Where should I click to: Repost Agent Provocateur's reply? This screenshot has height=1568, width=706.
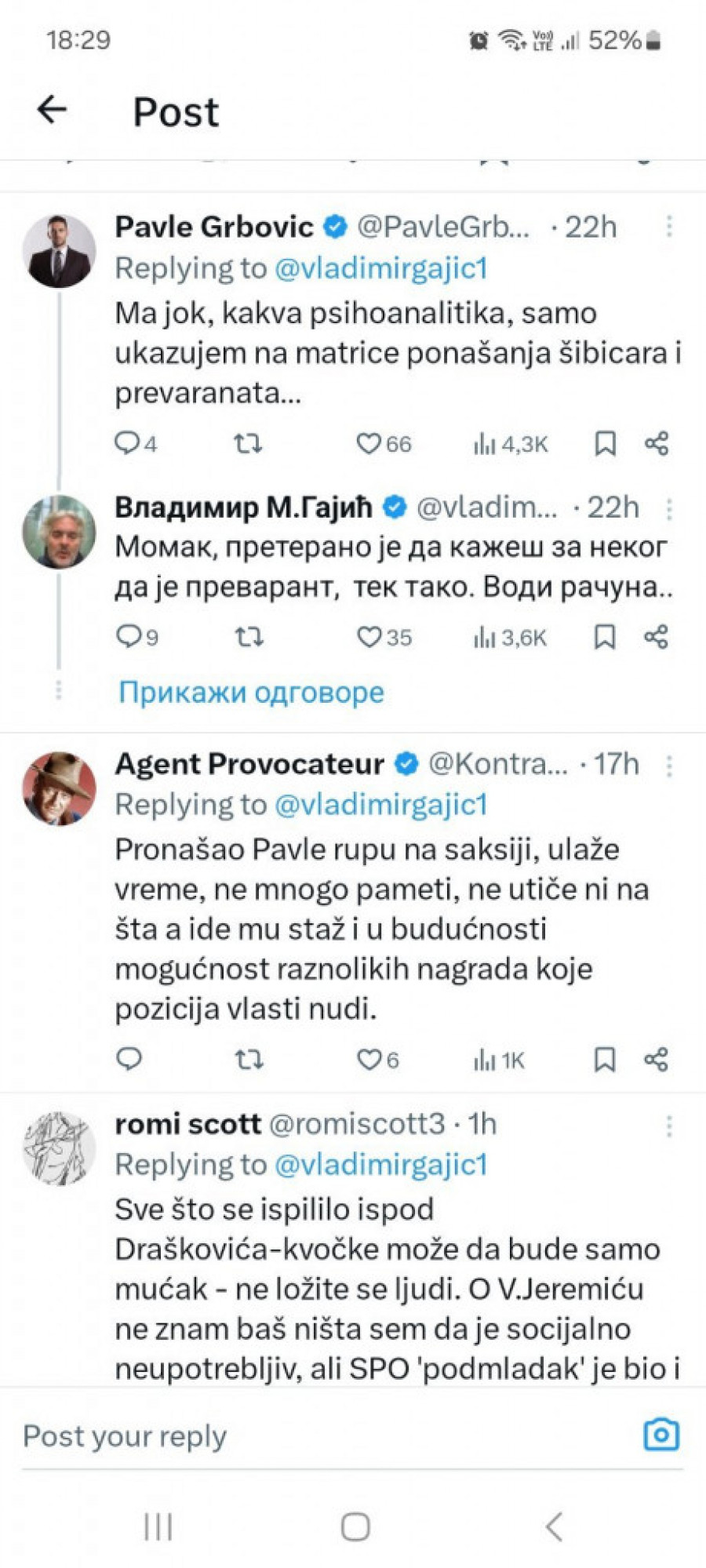[249, 1060]
